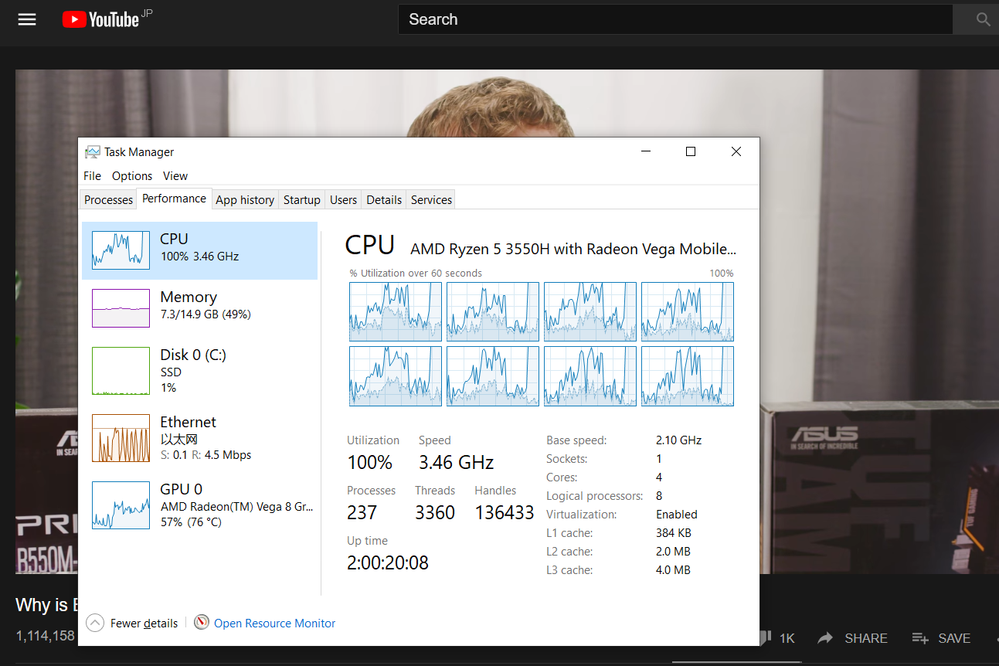Click the Fewer details label

click(144, 623)
